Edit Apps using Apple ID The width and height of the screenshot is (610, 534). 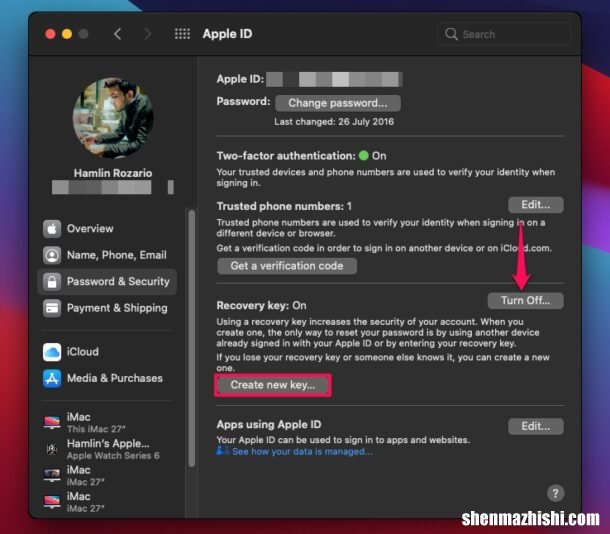click(535, 426)
